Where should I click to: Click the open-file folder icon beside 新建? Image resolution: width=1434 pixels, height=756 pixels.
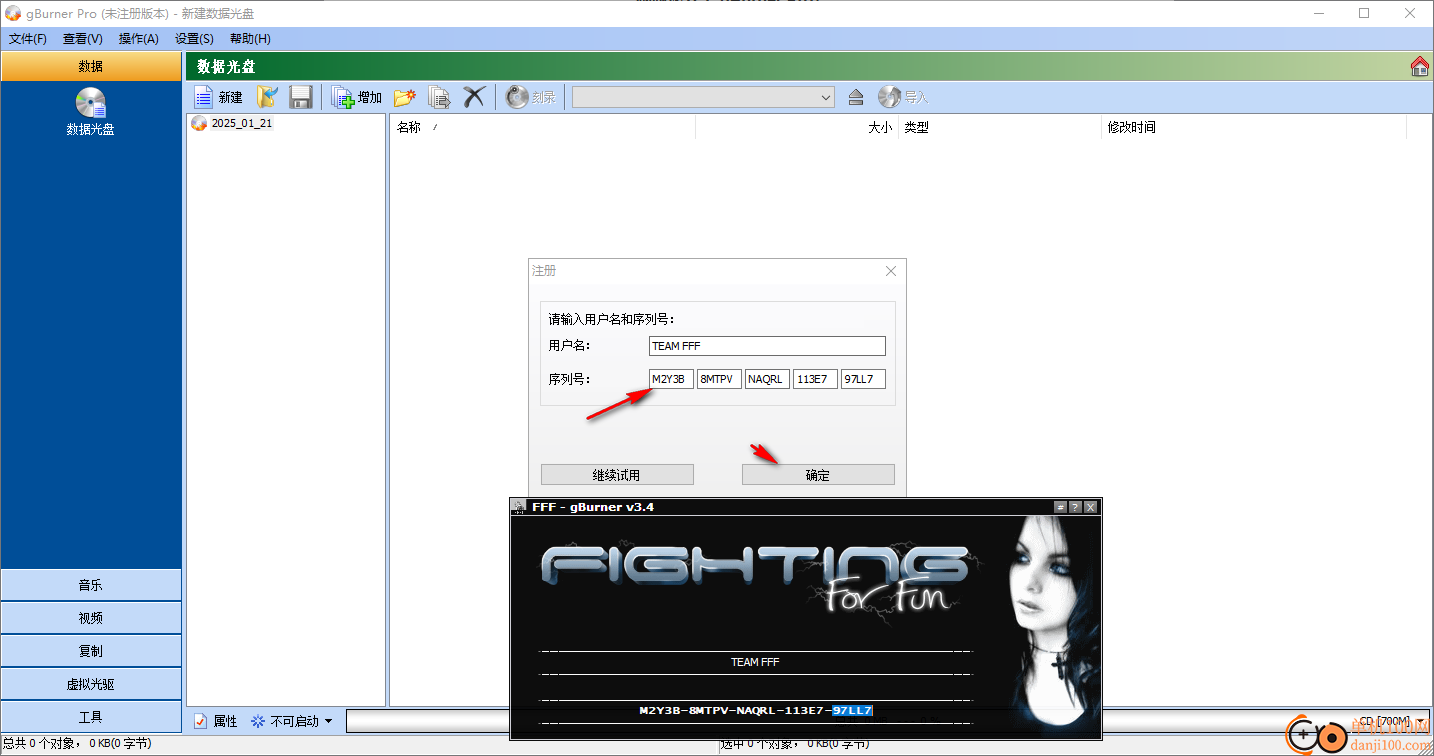268,97
